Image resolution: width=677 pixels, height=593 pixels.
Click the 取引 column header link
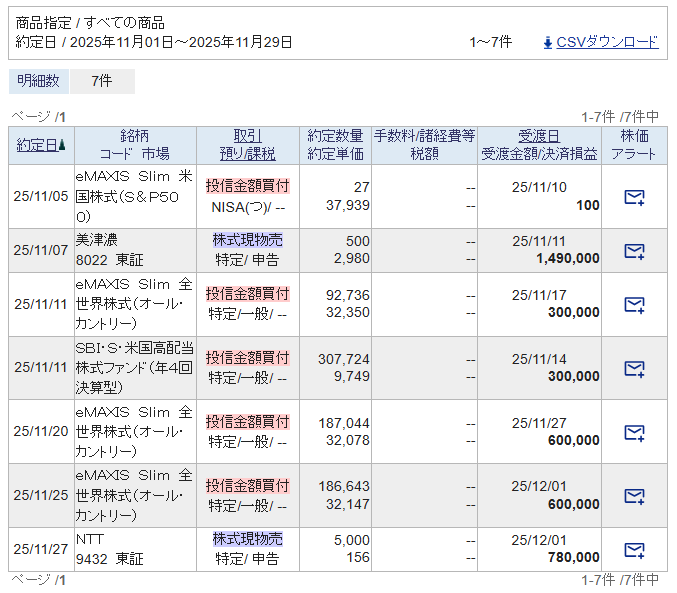coord(247,136)
